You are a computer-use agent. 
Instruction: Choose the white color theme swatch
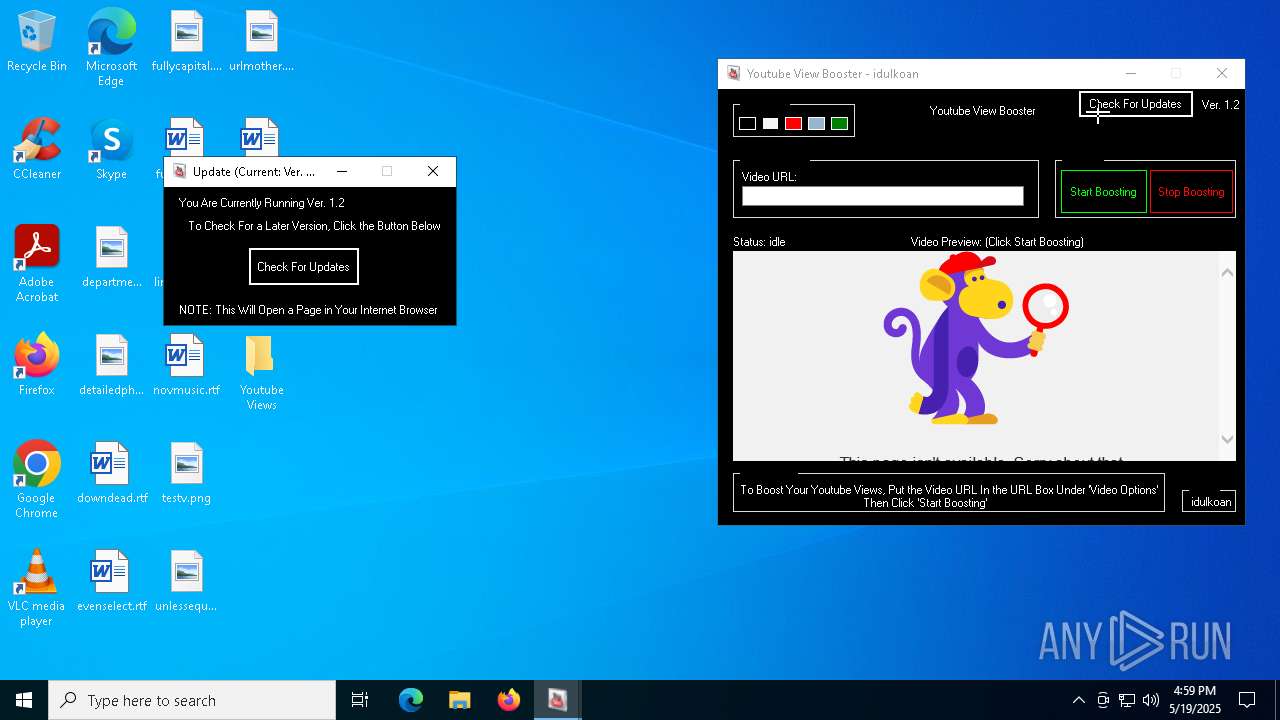pos(770,124)
